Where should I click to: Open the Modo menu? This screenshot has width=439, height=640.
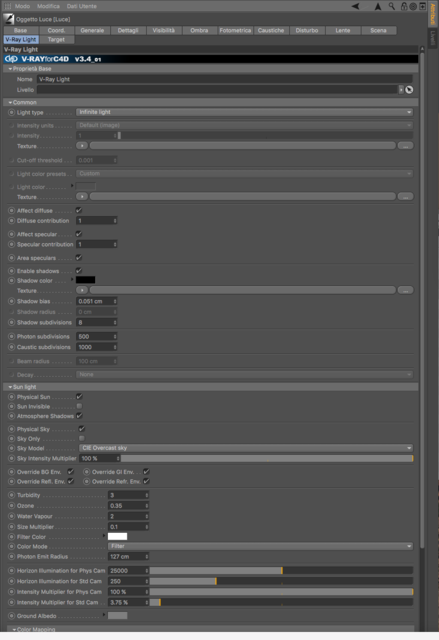click(x=22, y=6)
